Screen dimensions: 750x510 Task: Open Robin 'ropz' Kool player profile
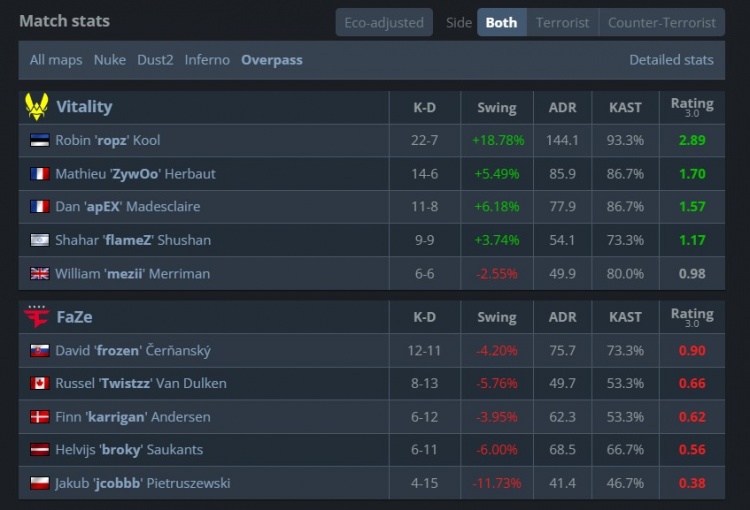pos(107,141)
